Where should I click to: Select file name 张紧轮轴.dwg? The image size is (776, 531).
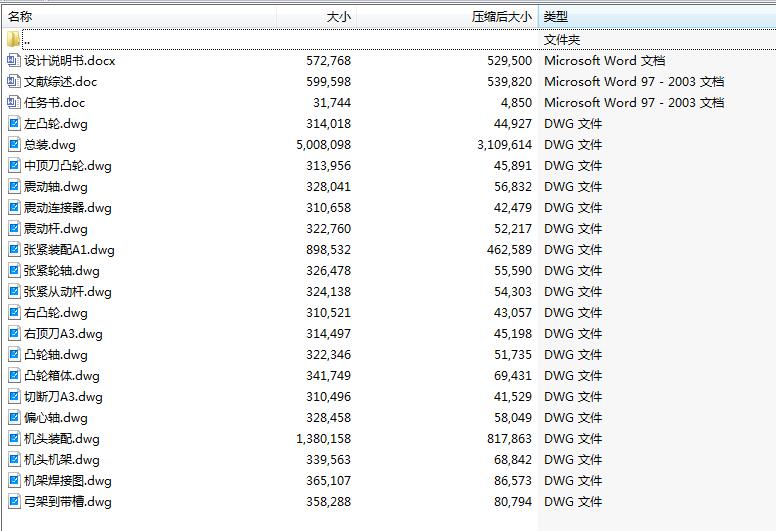[x=62, y=271]
